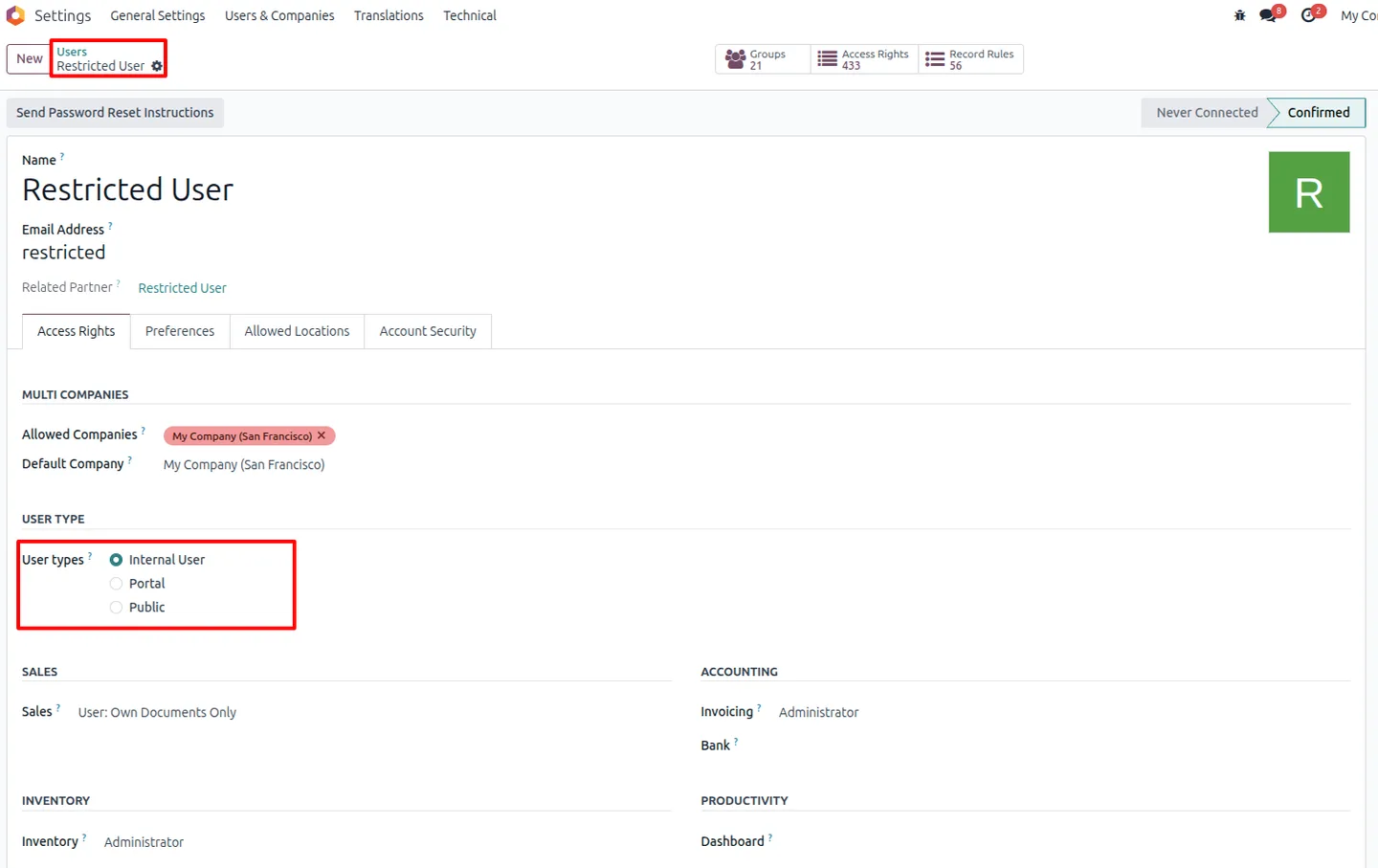Click the Record Rules list icon
This screenshot has width=1378, height=868.
[x=935, y=59]
